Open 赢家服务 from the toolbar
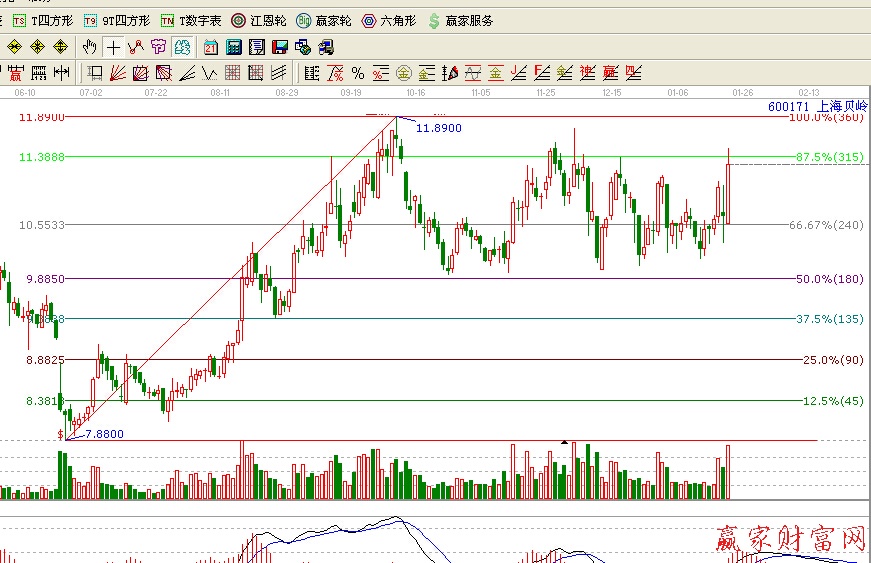The height and width of the screenshot is (563, 871). [460, 20]
